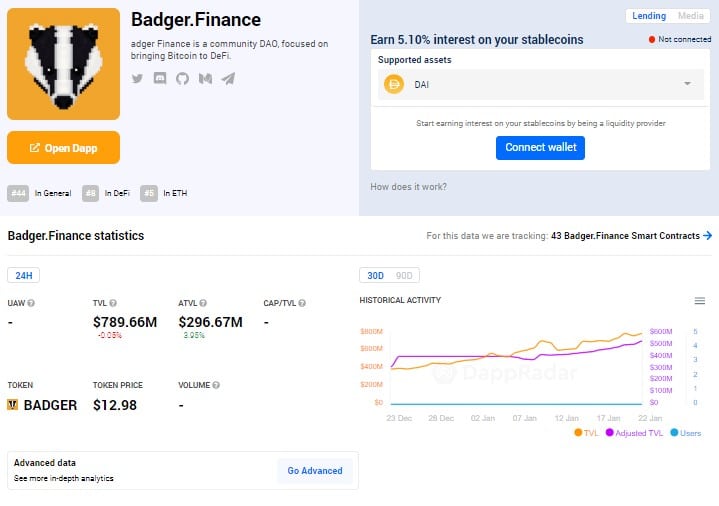Open the Medium blog icon
The height and width of the screenshot is (506, 719).
(205, 78)
